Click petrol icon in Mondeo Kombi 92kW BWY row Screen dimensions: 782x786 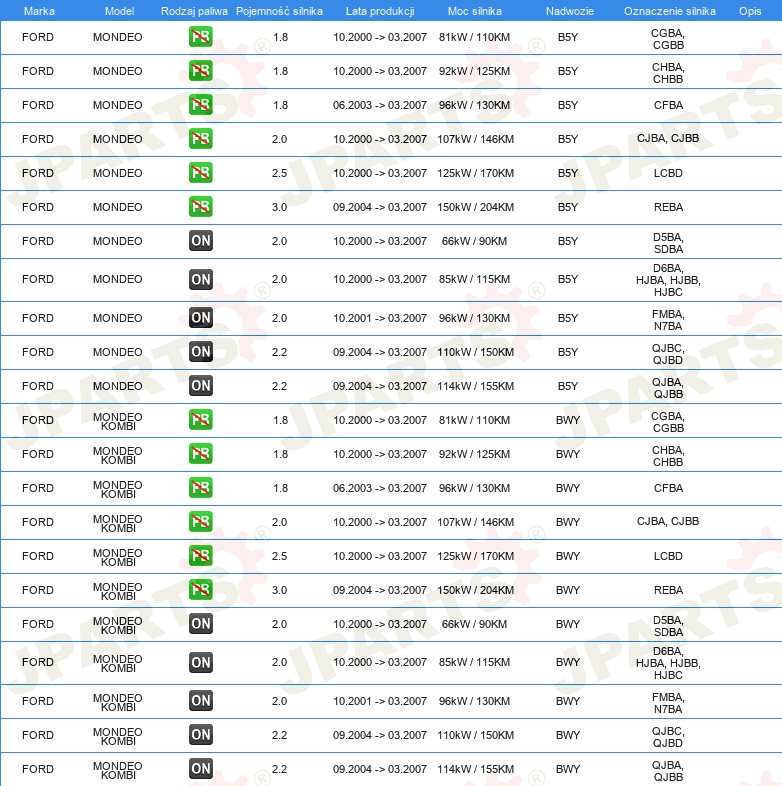(201, 454)
